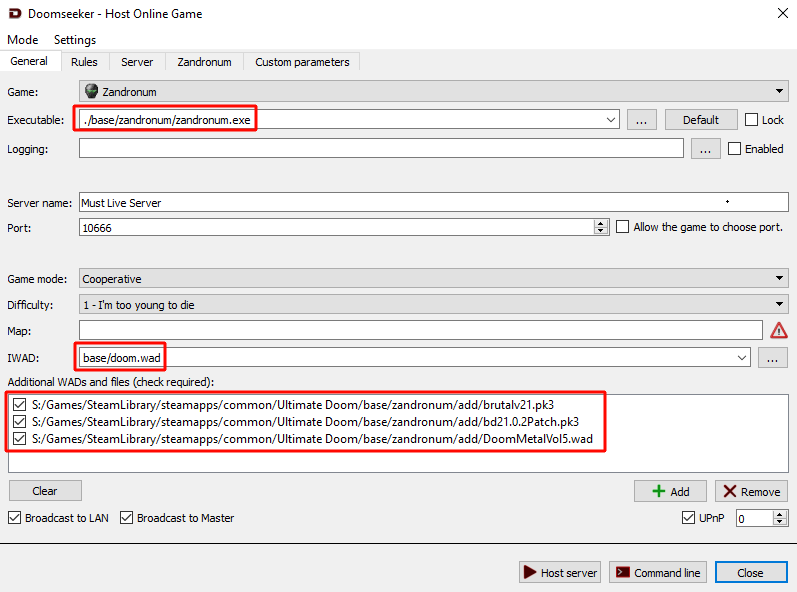Open the Settings menu
The height and width of the screenshot is (592, 797).
point(75,40)
